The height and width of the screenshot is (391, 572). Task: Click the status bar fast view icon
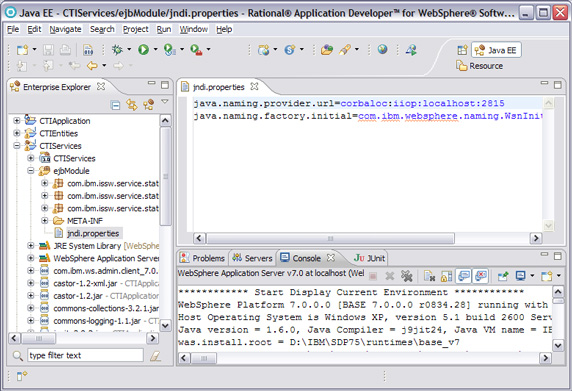[22, 376]
